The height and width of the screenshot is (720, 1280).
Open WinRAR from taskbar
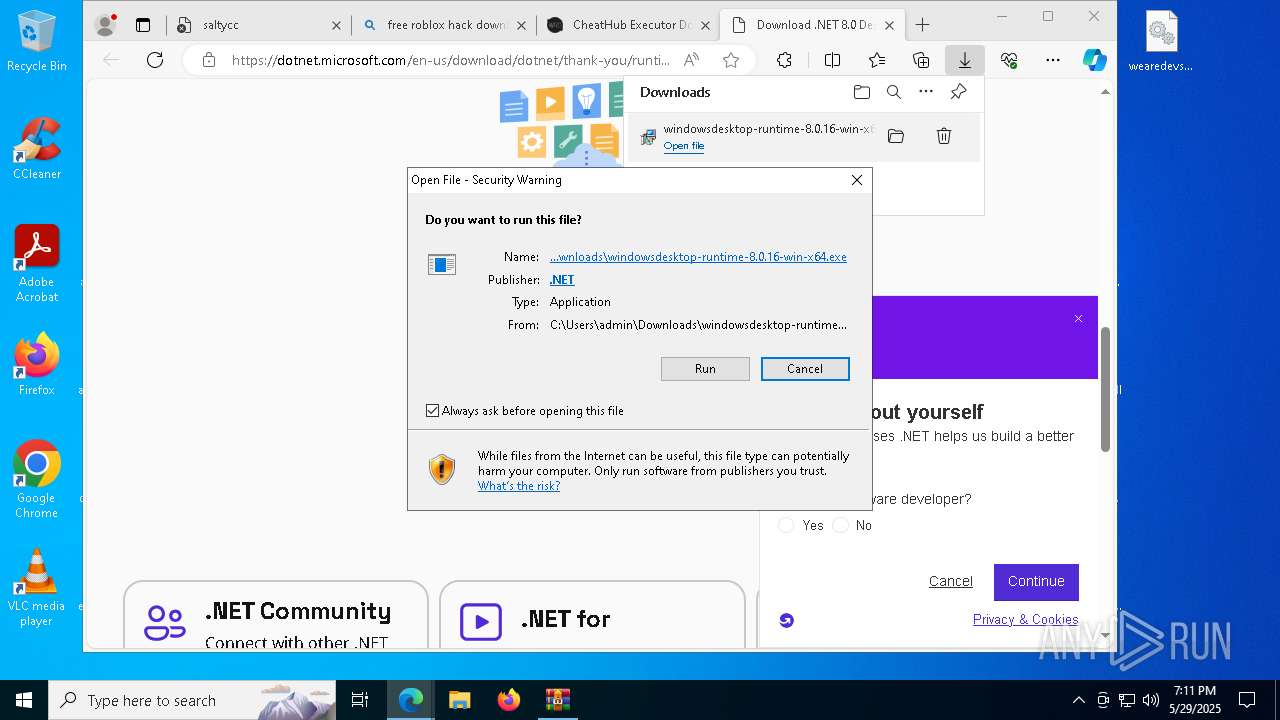(x=557, y=700)
